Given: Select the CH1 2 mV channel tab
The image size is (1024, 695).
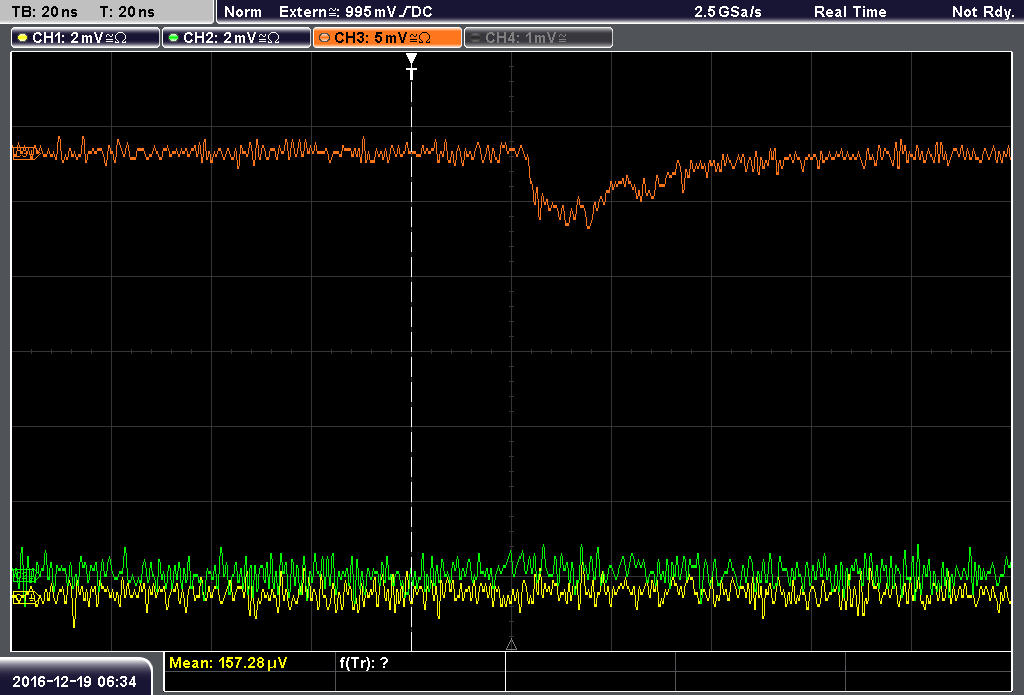Looking at the screenshot, I should [86, 38].
